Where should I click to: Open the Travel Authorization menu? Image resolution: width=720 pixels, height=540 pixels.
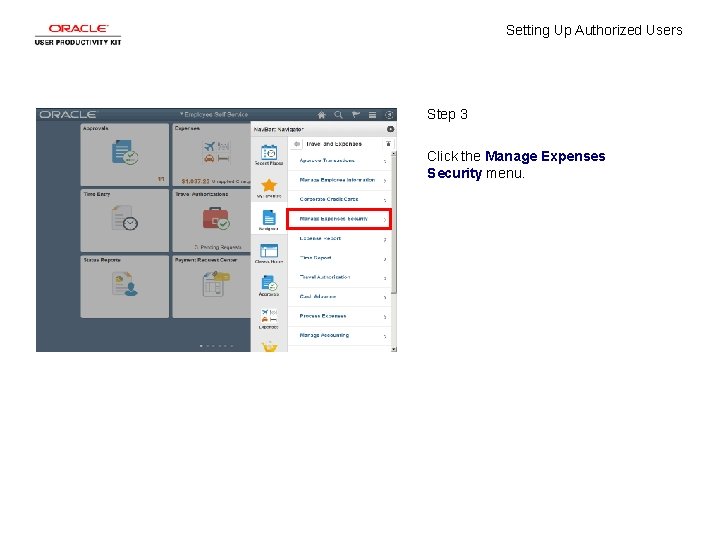(x=339, y=277)
